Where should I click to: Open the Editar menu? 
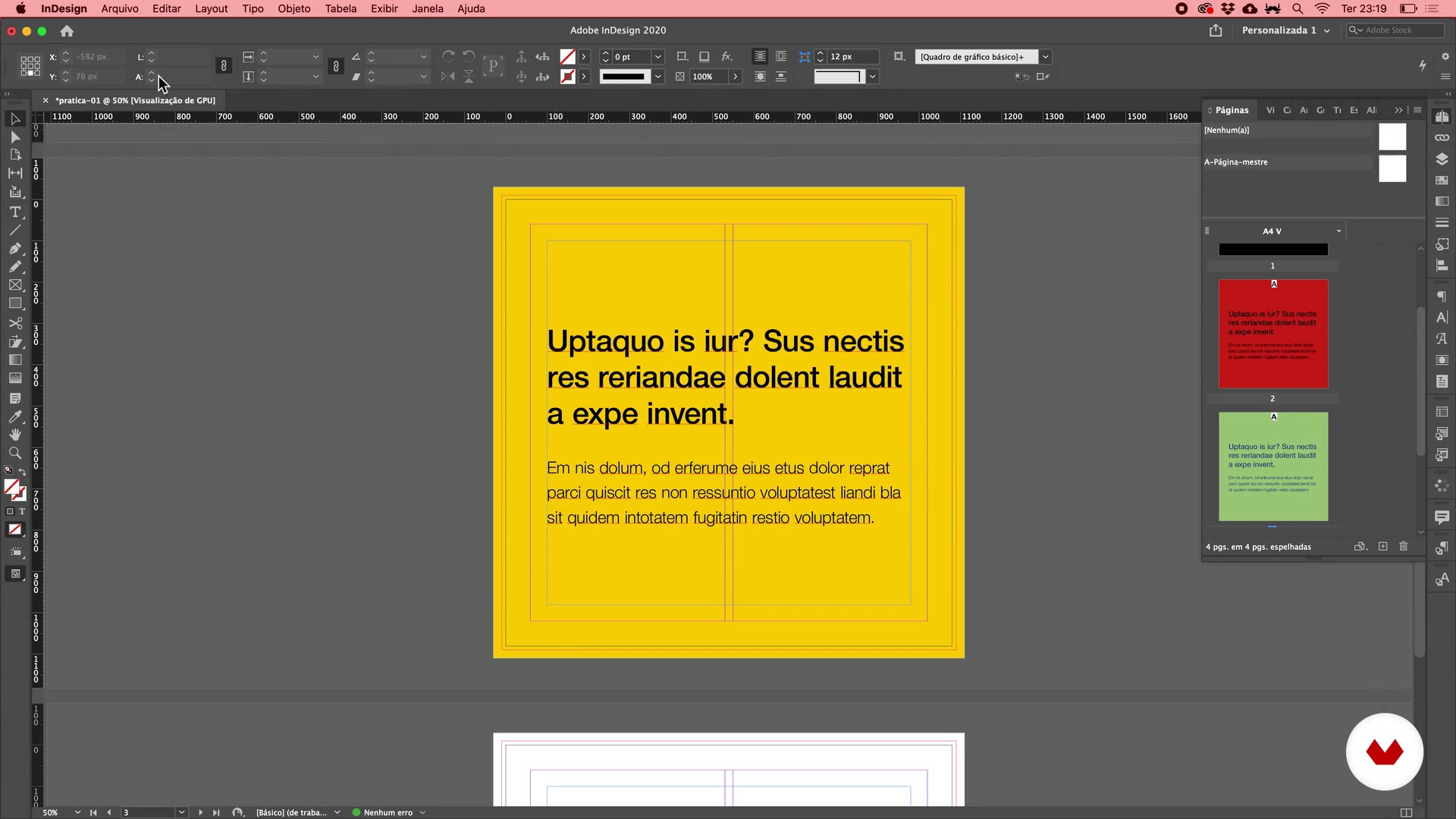coord(167,8)
